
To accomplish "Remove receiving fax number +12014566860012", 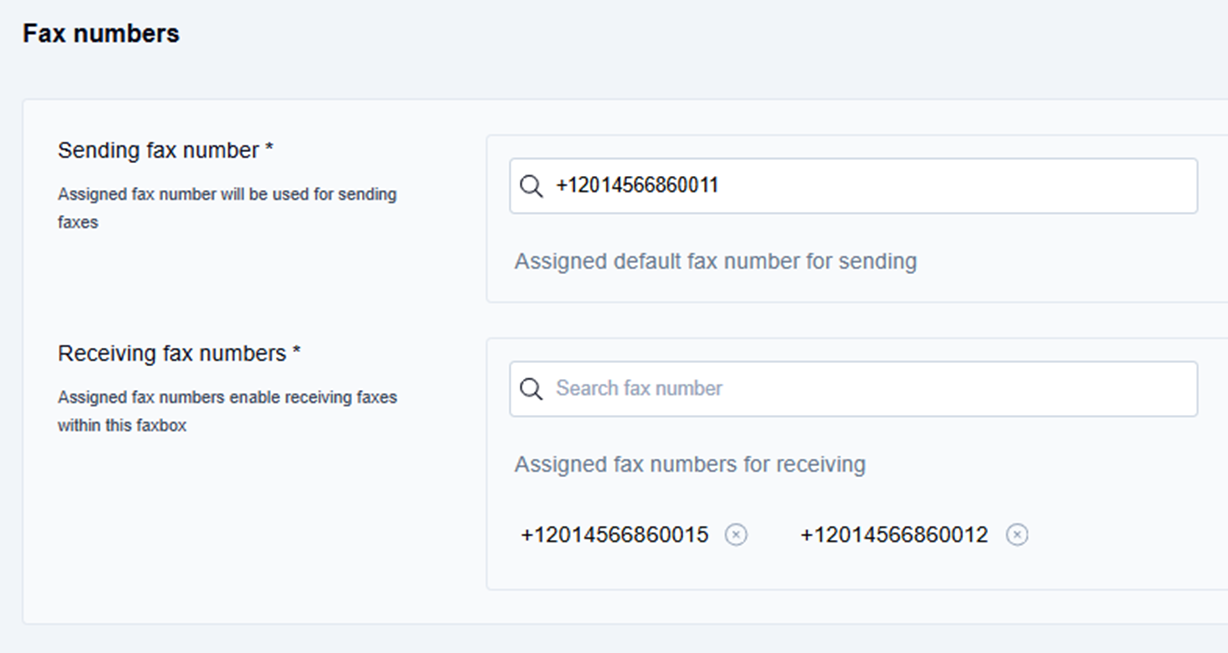I will [x=1017, y=535].
